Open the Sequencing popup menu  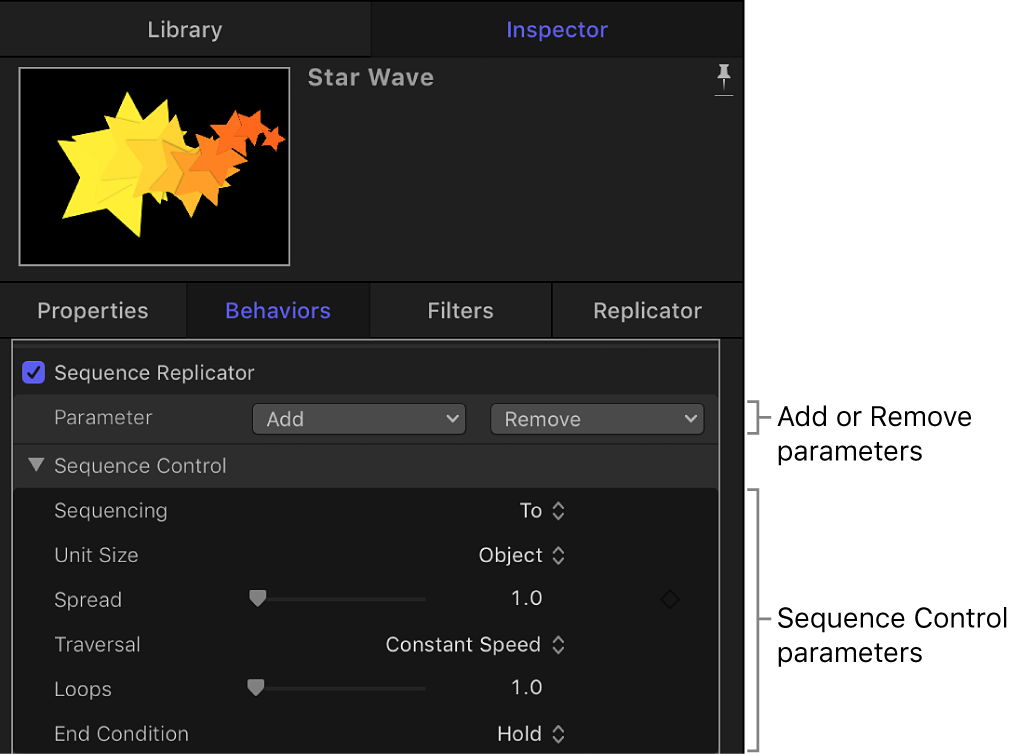click(x=543, y=511)
